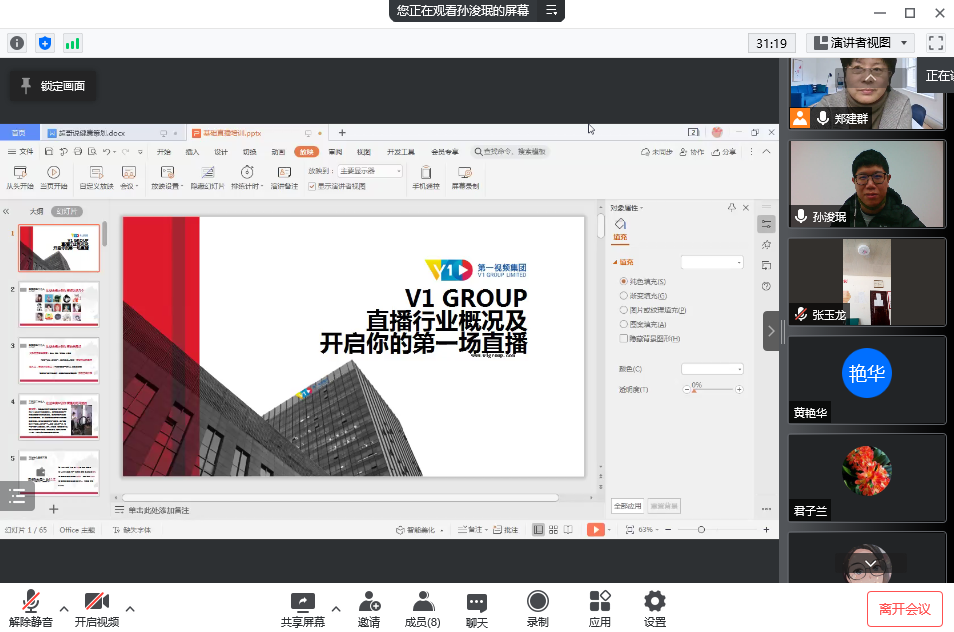
Task: Click 离开会议 leave meeting button
Action: click(x=905, y=609)
